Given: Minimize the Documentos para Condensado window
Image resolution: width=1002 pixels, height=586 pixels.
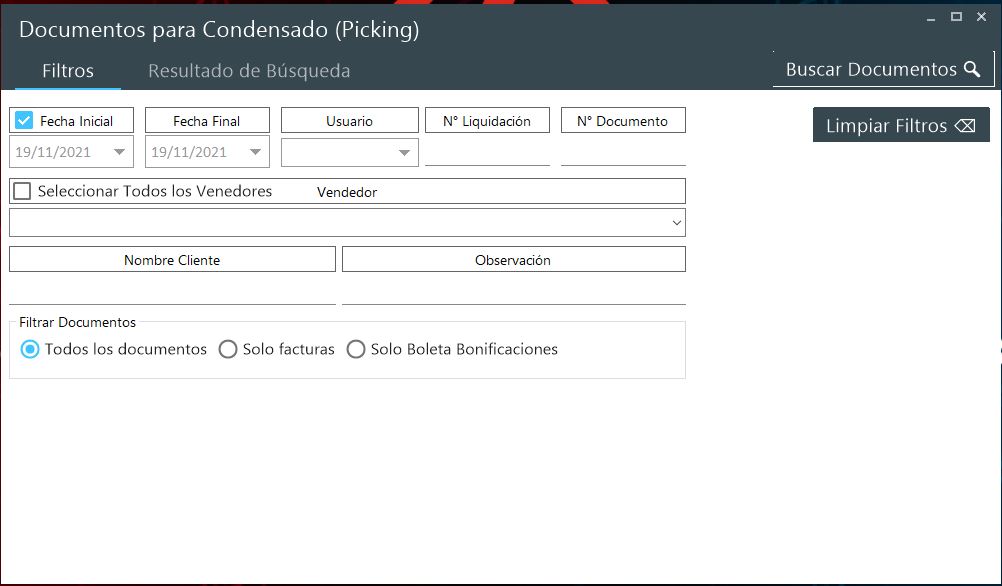Looking at the screenshot, I should tap(932, 17).
